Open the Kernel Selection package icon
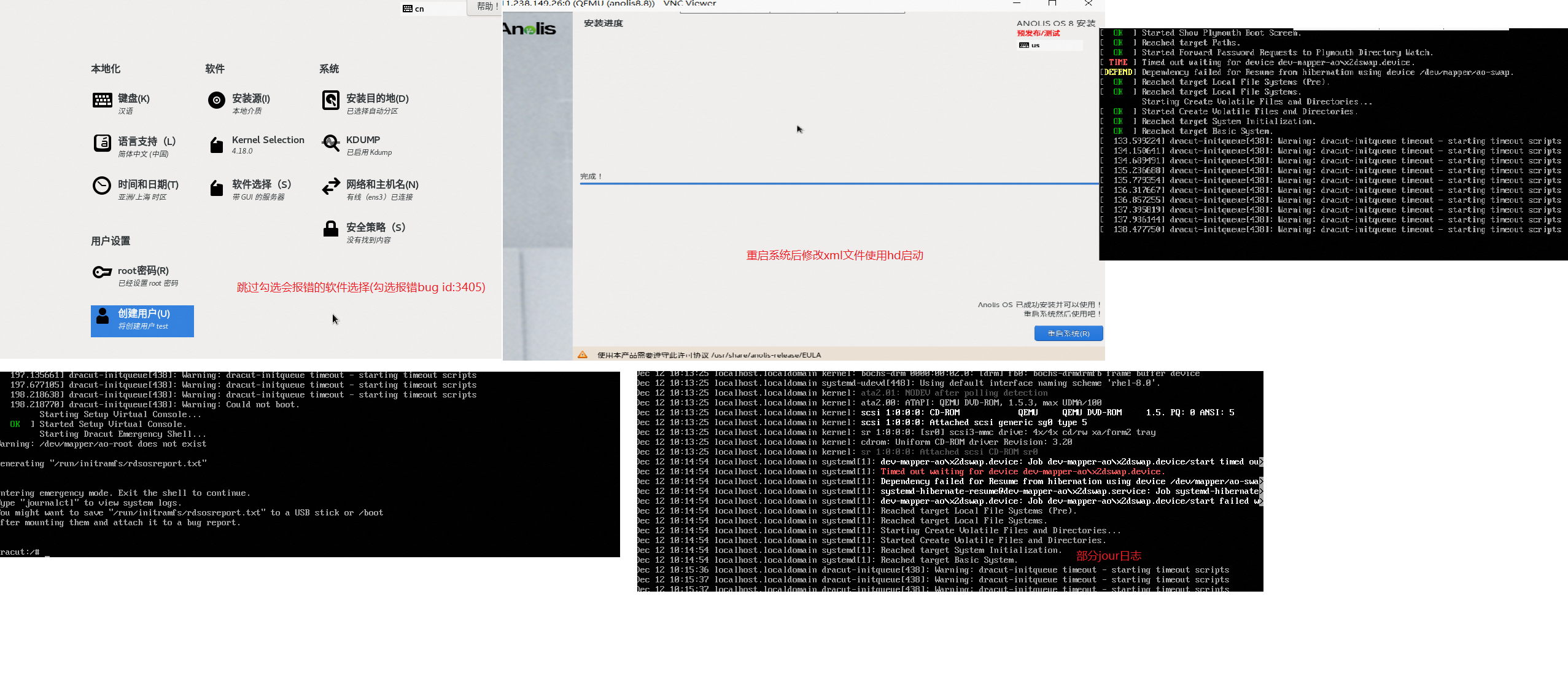Viewport: 1568px width, 677px height. [216, 145]
